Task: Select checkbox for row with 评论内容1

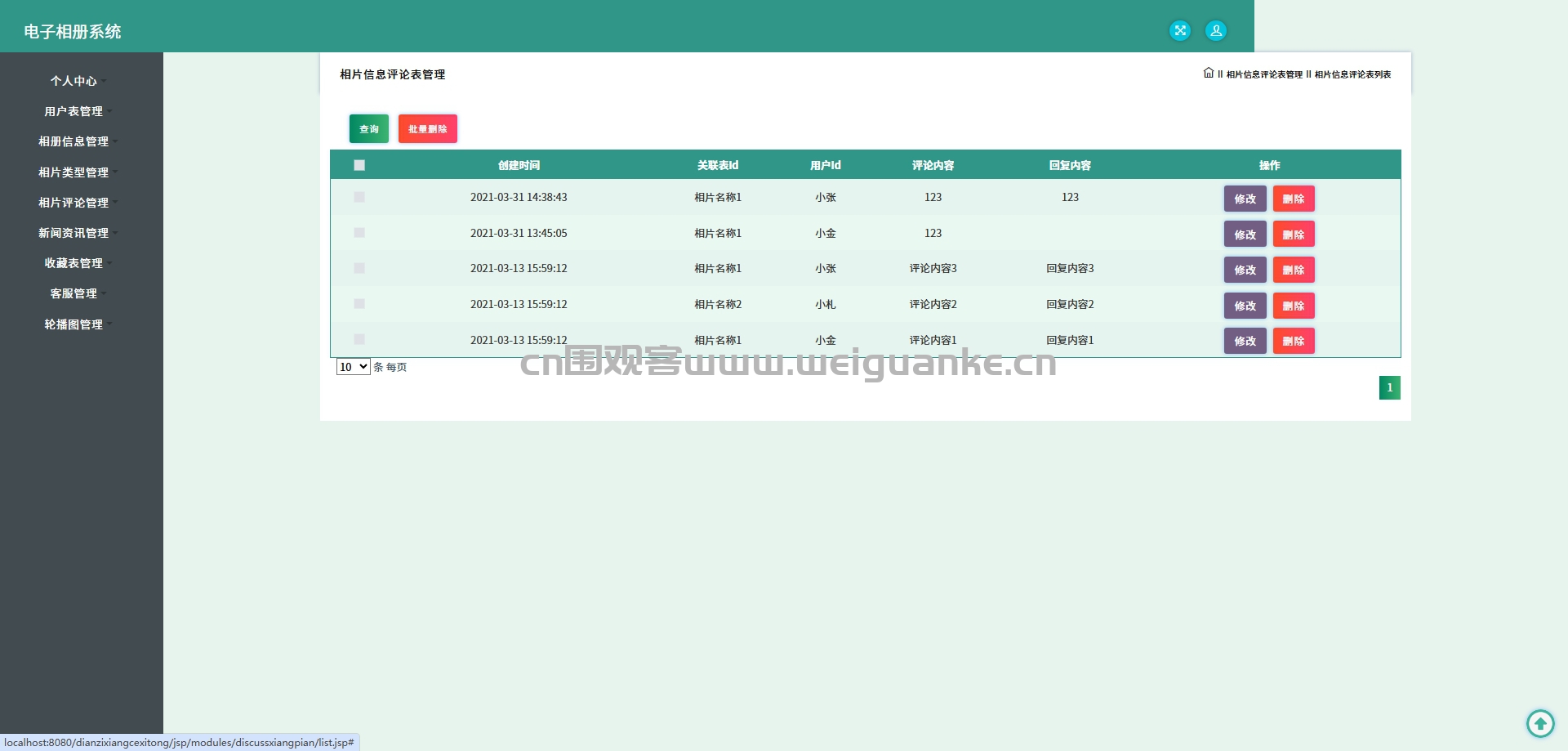Action: [359, 339]
